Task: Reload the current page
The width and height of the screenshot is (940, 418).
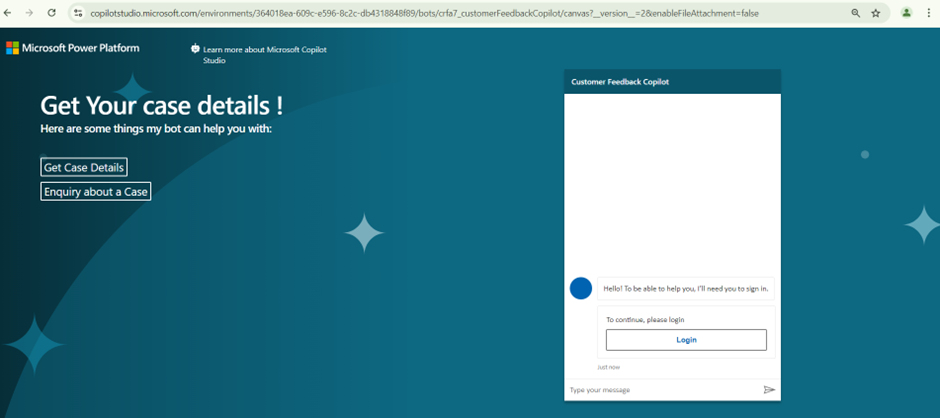Action: pos(52,13)
